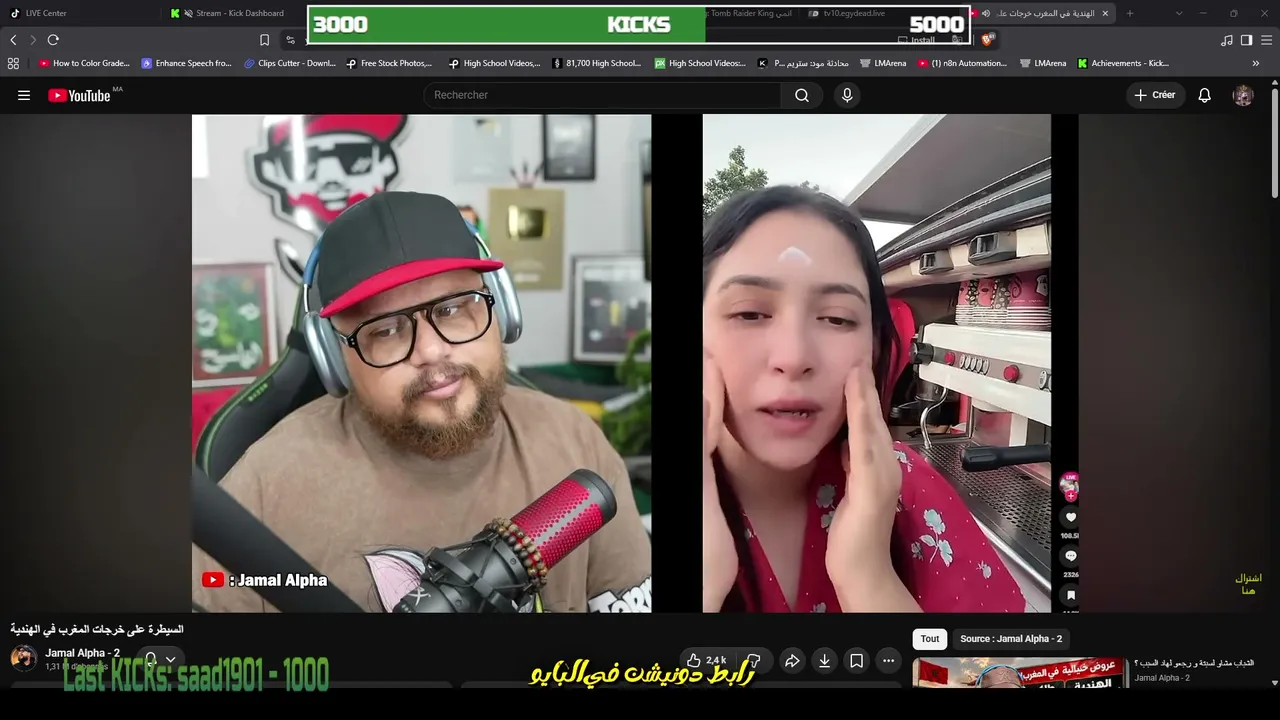Close the active YouTube tab
This screenshot has height=720, width=1280.
(x=1107, y=13)
